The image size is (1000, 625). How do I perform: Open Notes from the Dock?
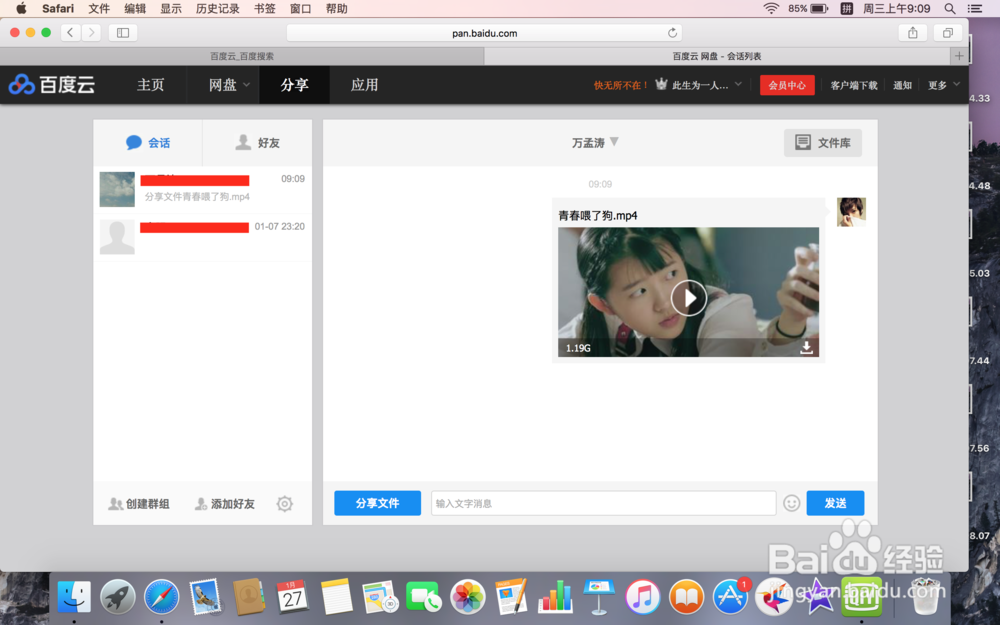click(x=336, y=597)
